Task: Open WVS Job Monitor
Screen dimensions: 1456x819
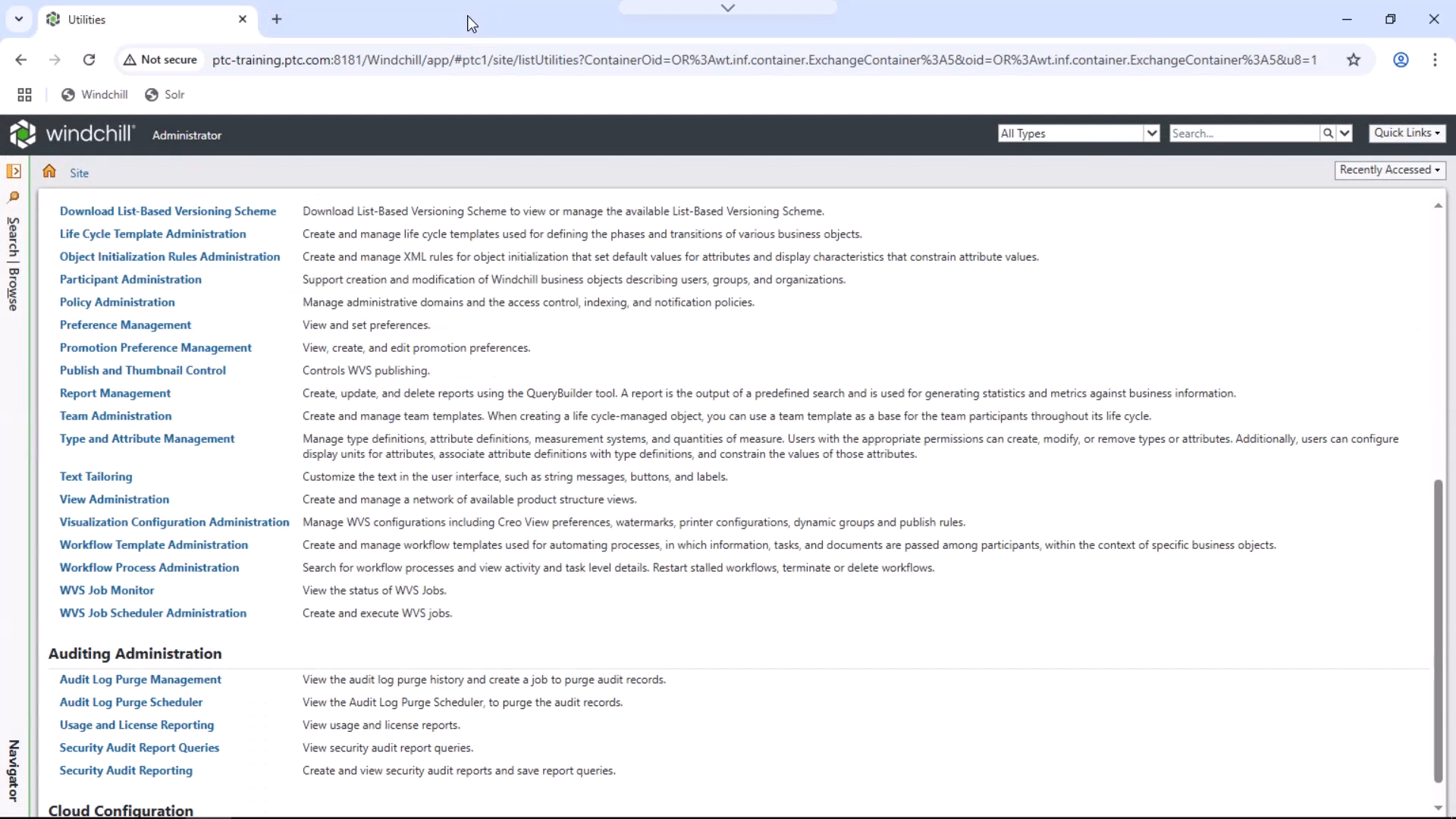Action: click(107, 590)
